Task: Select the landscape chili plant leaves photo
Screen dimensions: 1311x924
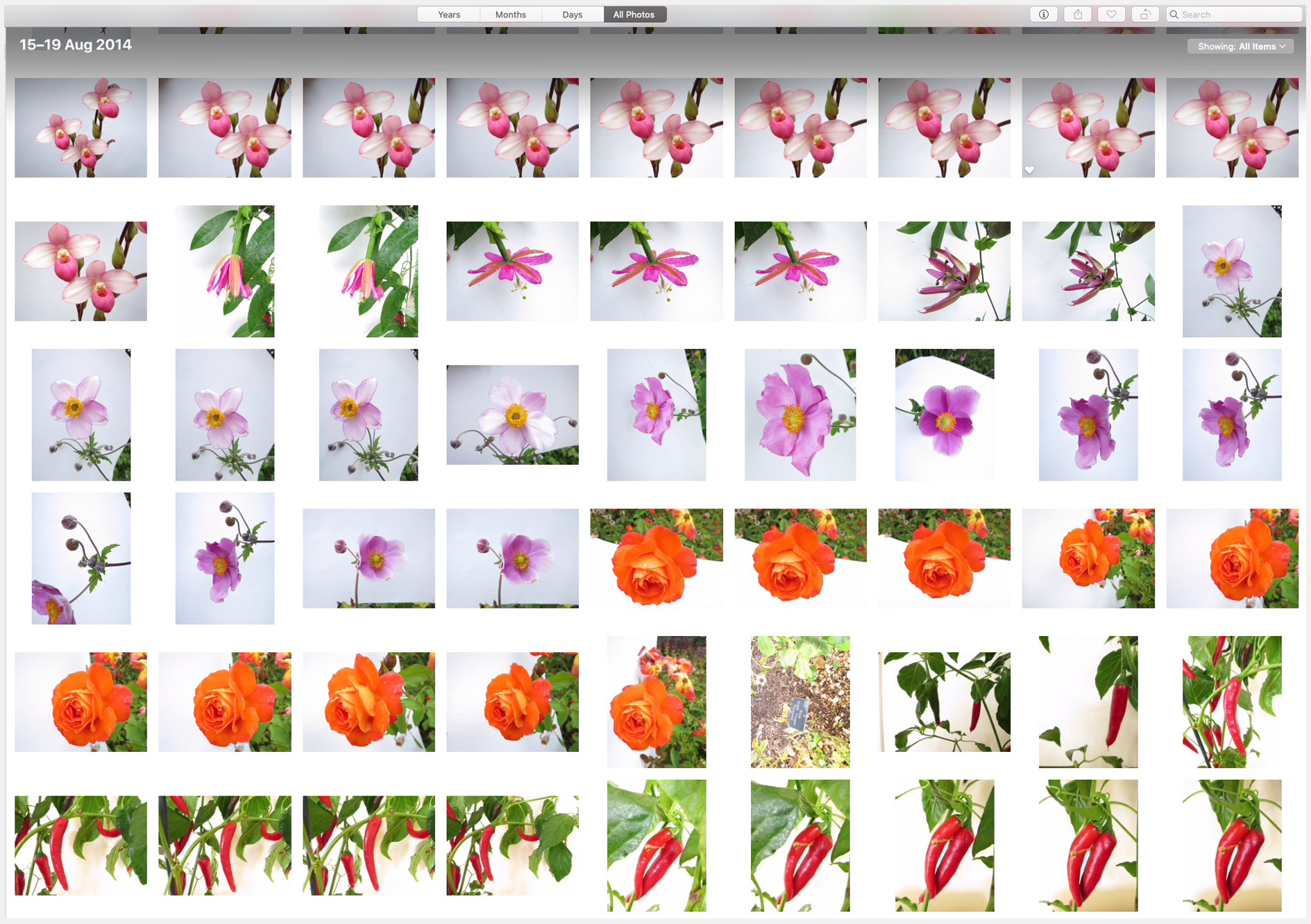Action: tap(944, 702)
